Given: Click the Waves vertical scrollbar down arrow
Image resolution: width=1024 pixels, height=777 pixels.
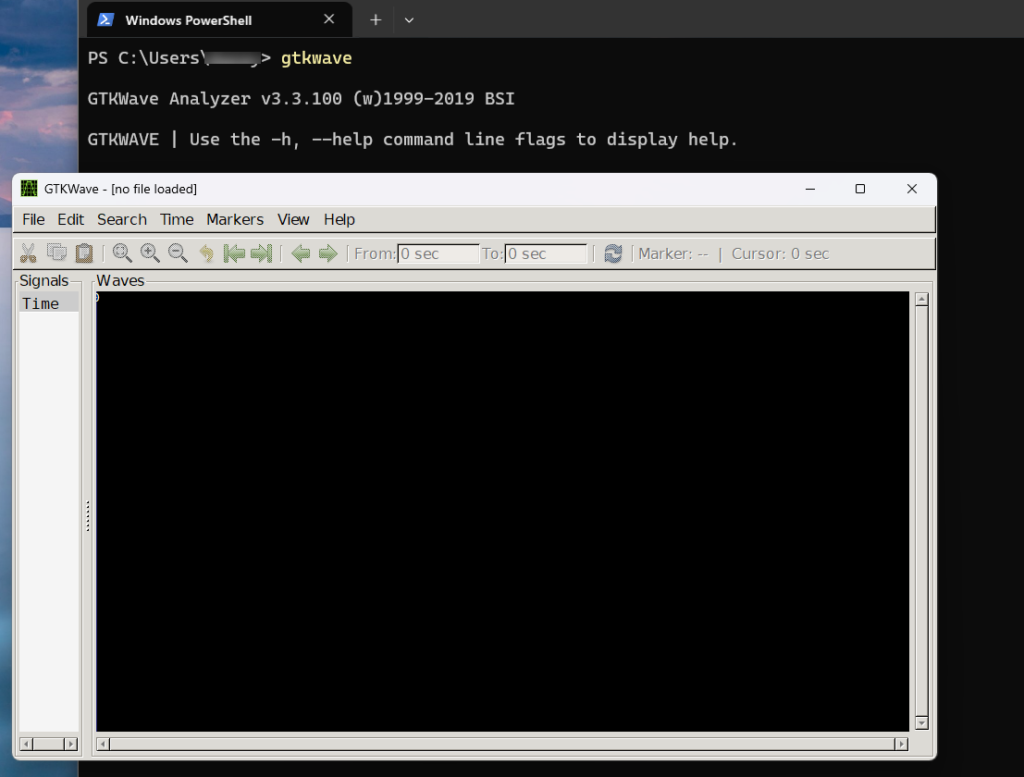Looking at the screenshot, I should [921, 723].
